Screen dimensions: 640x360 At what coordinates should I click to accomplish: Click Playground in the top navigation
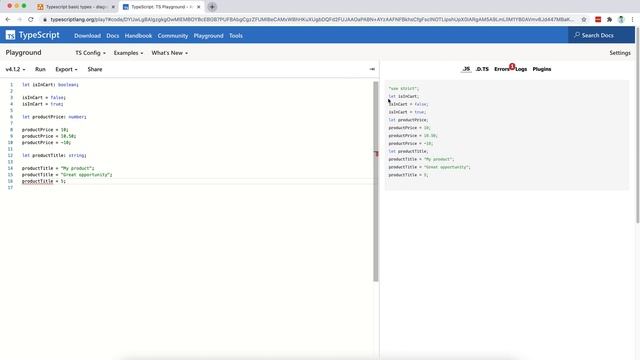coord(209,36)
